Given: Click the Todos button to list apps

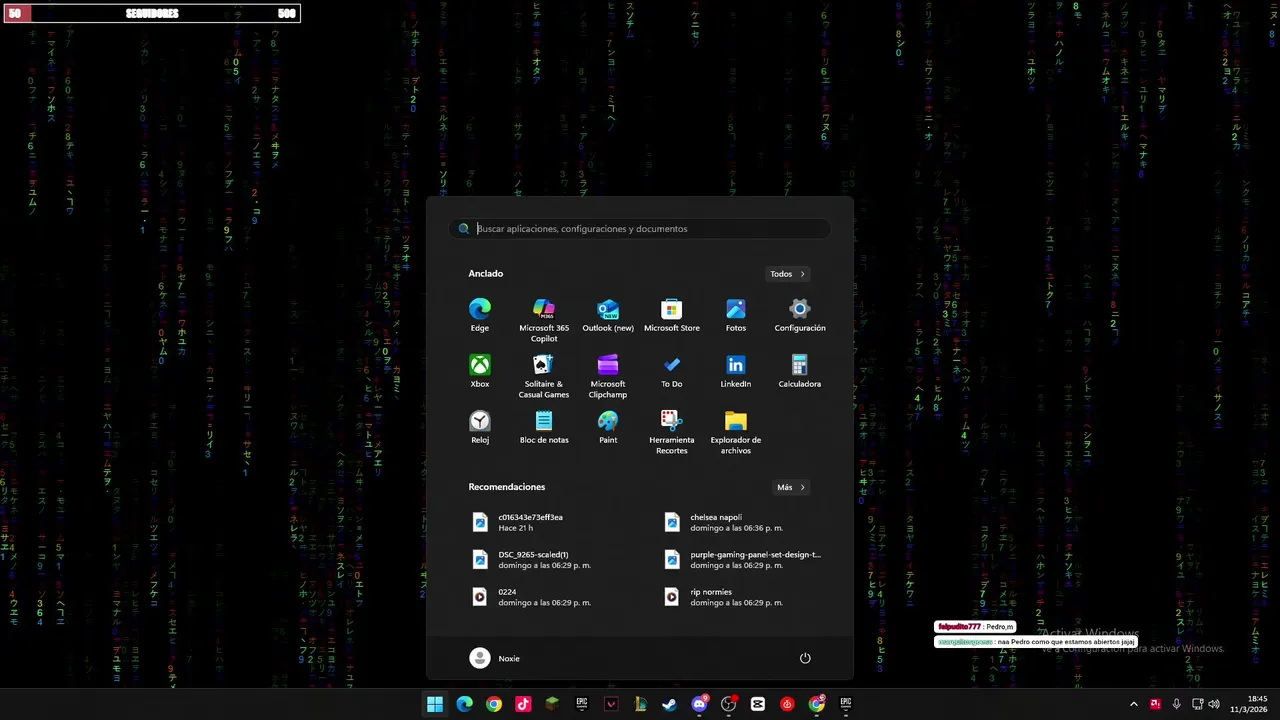Looking at the screenshot, I should tap(788, 274).
